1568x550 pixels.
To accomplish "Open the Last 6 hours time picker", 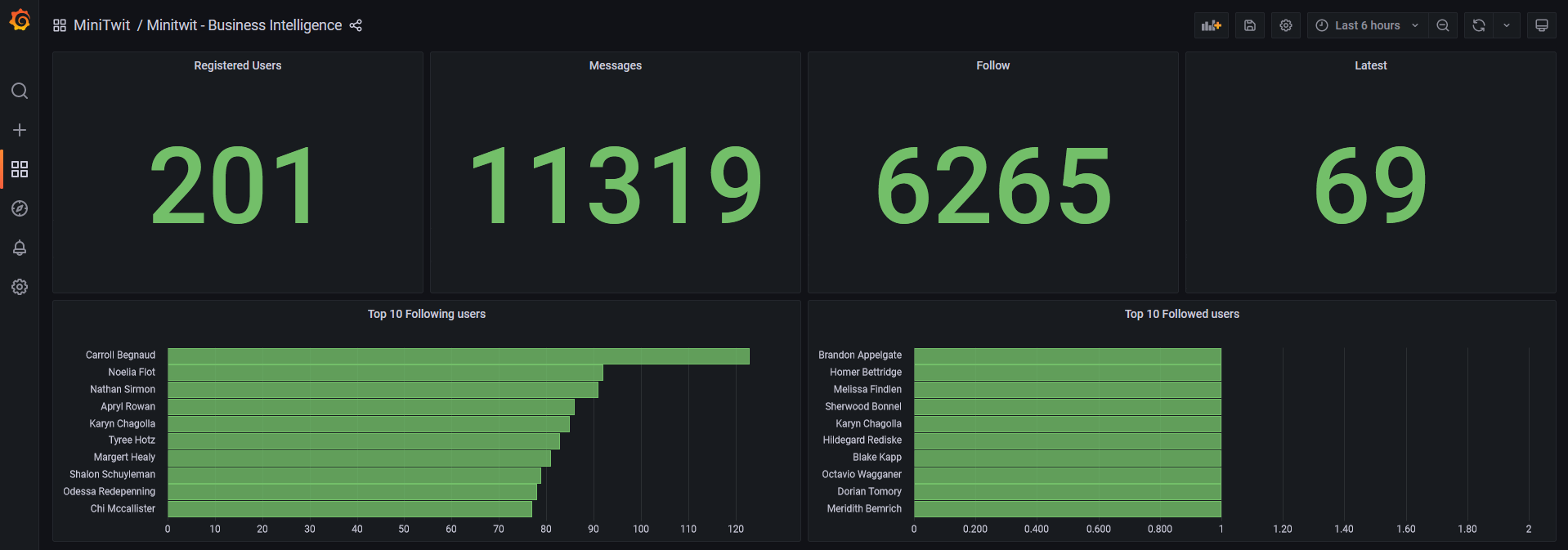I will point(1368,25).
